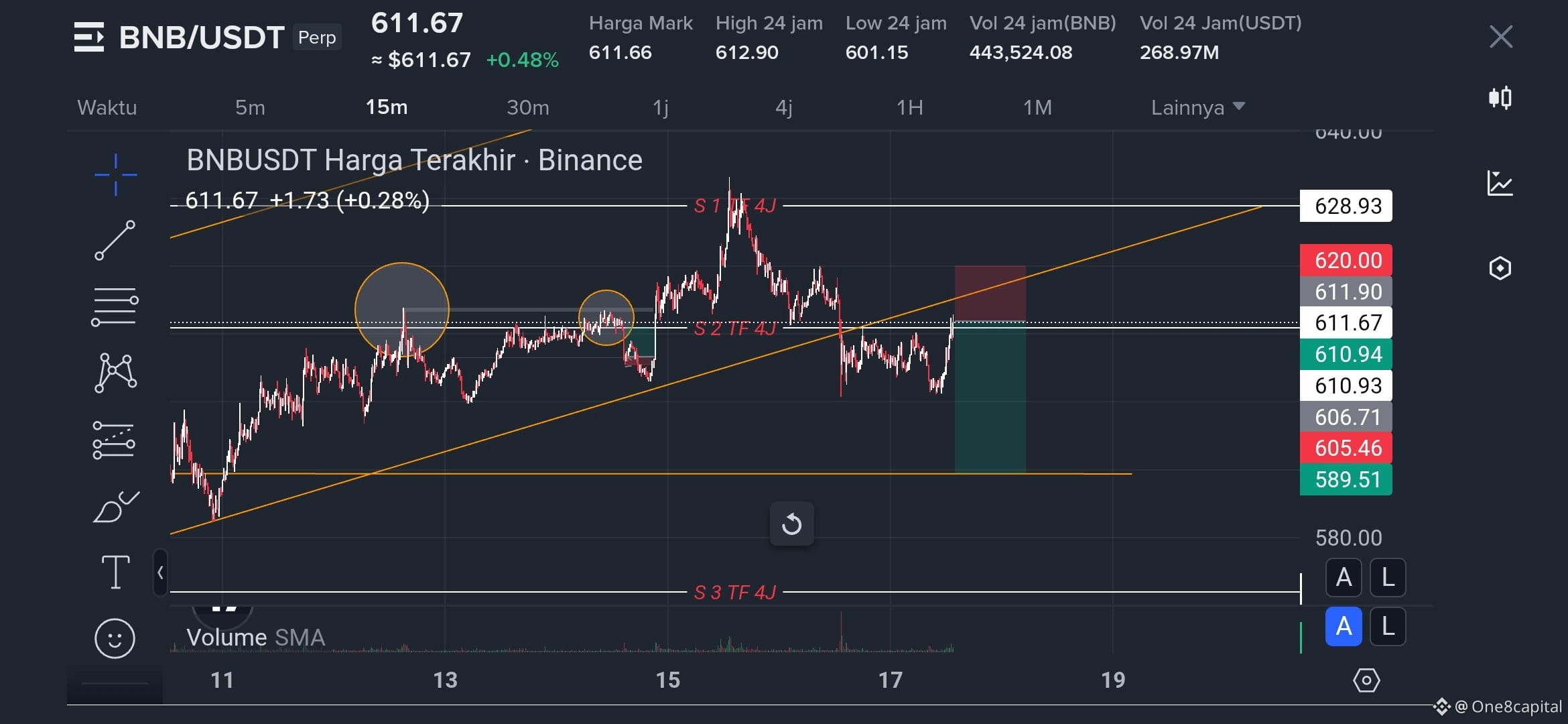This screenshot has width=1568, height=724.
Task: Select the S 3 TF 4J line label
Action: (735, 593)
